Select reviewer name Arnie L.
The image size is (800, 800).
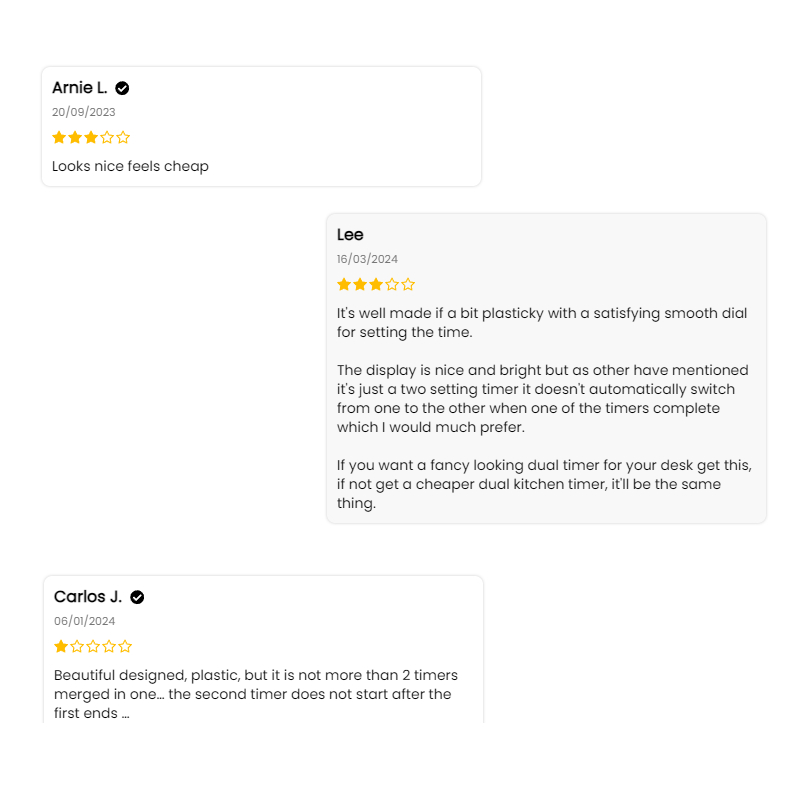click(80, 88)
